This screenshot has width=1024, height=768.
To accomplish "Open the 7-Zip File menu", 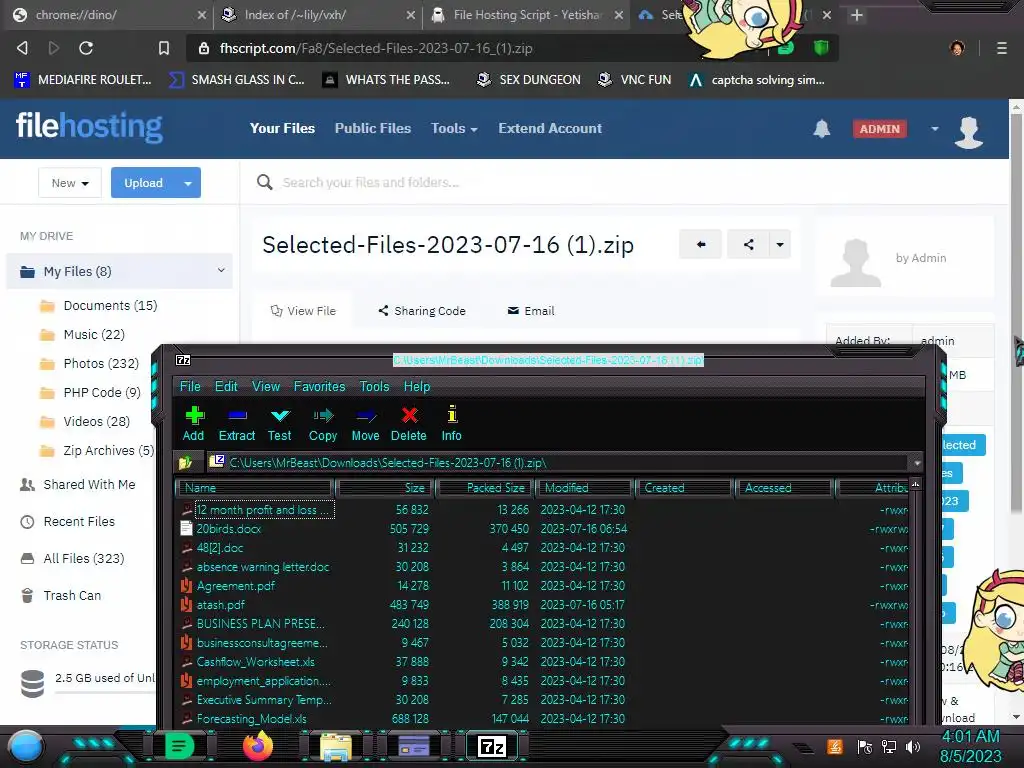I will 190,387.
